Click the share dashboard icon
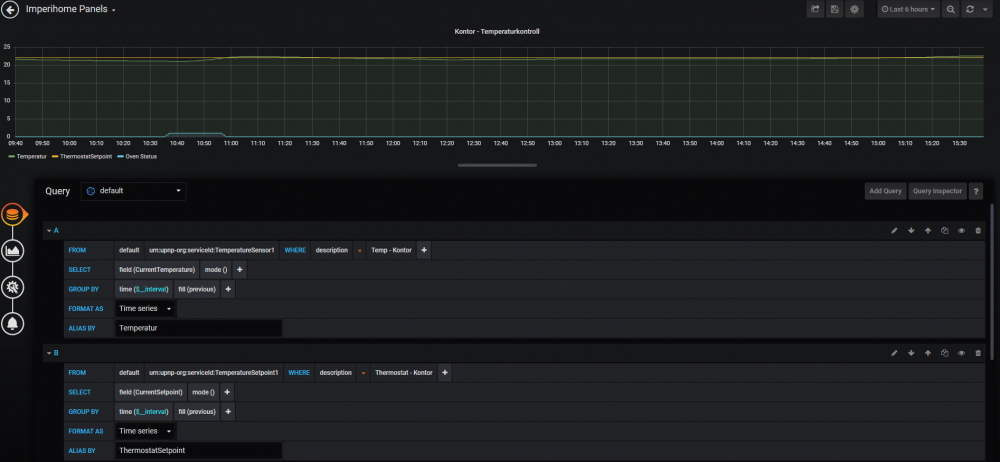1000x462 pixels. pos(815,9)
